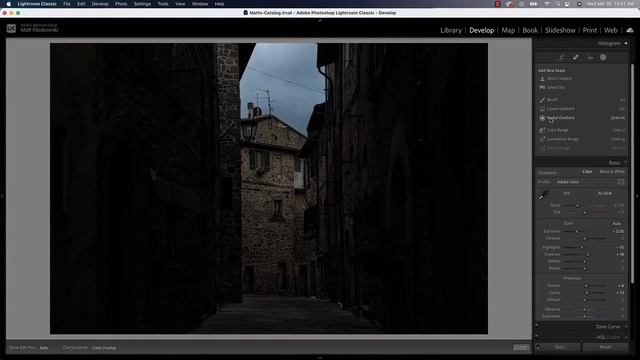The image size is (640, 360).
Task: Click the Select Subject mask icon
Action: 542,78
